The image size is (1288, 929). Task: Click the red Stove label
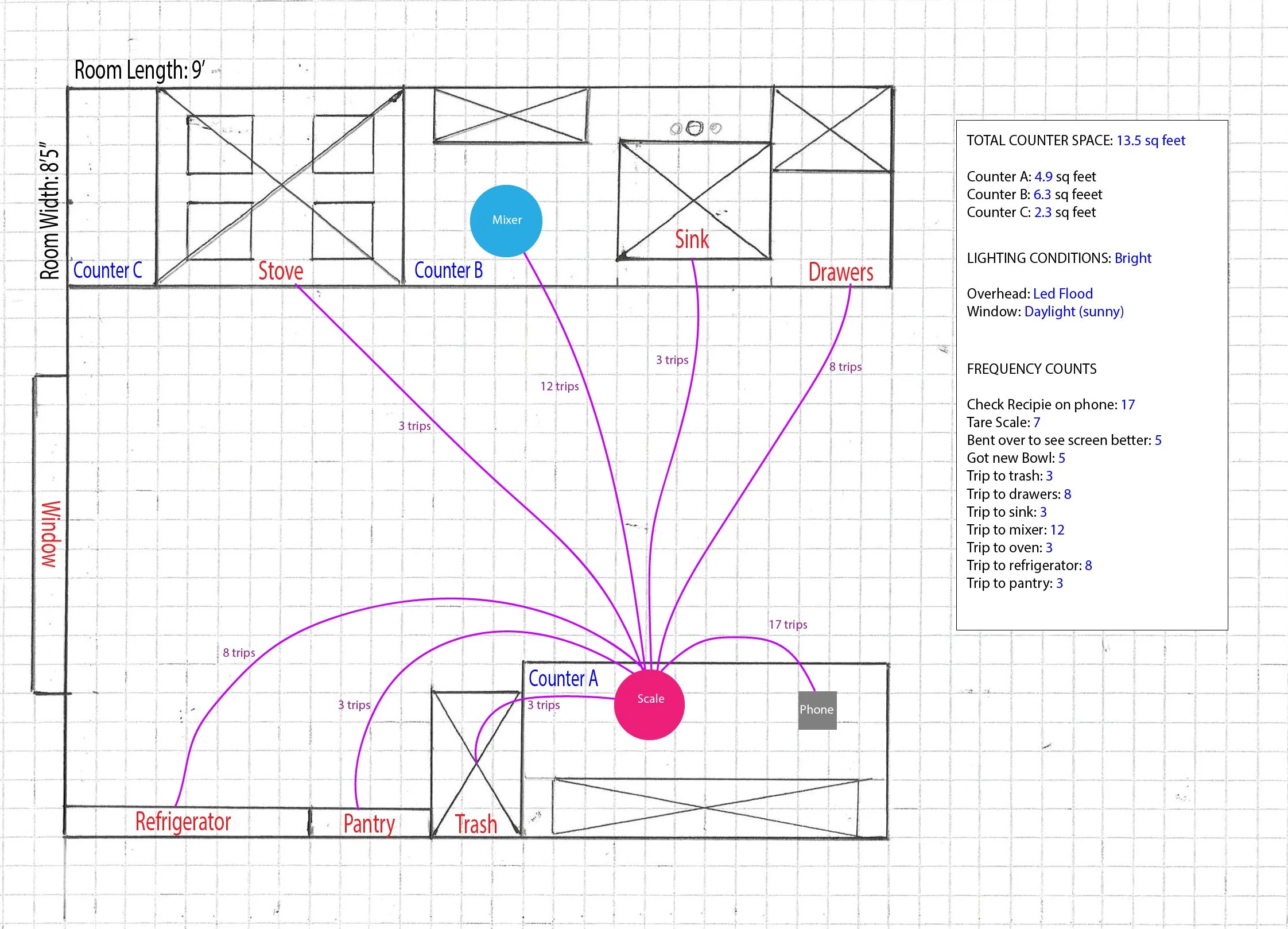[281, 271]
